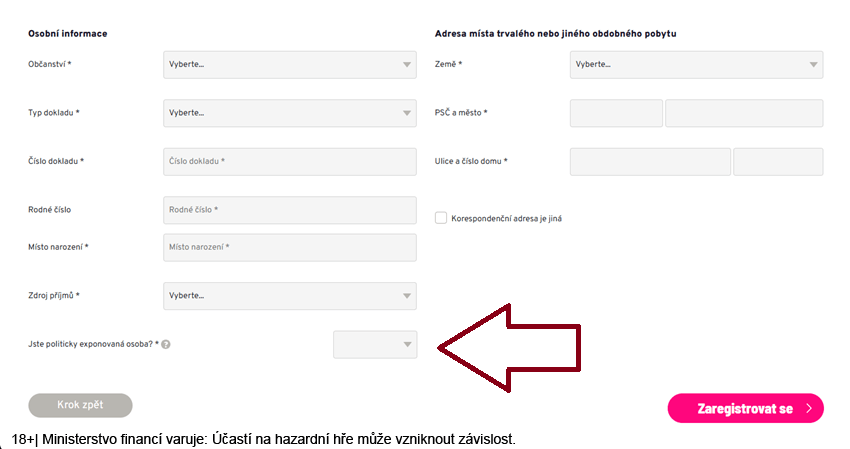The image size is (850, 449).
Task: Focus the Číslo dokladu input field
Action: coord(290,162)
